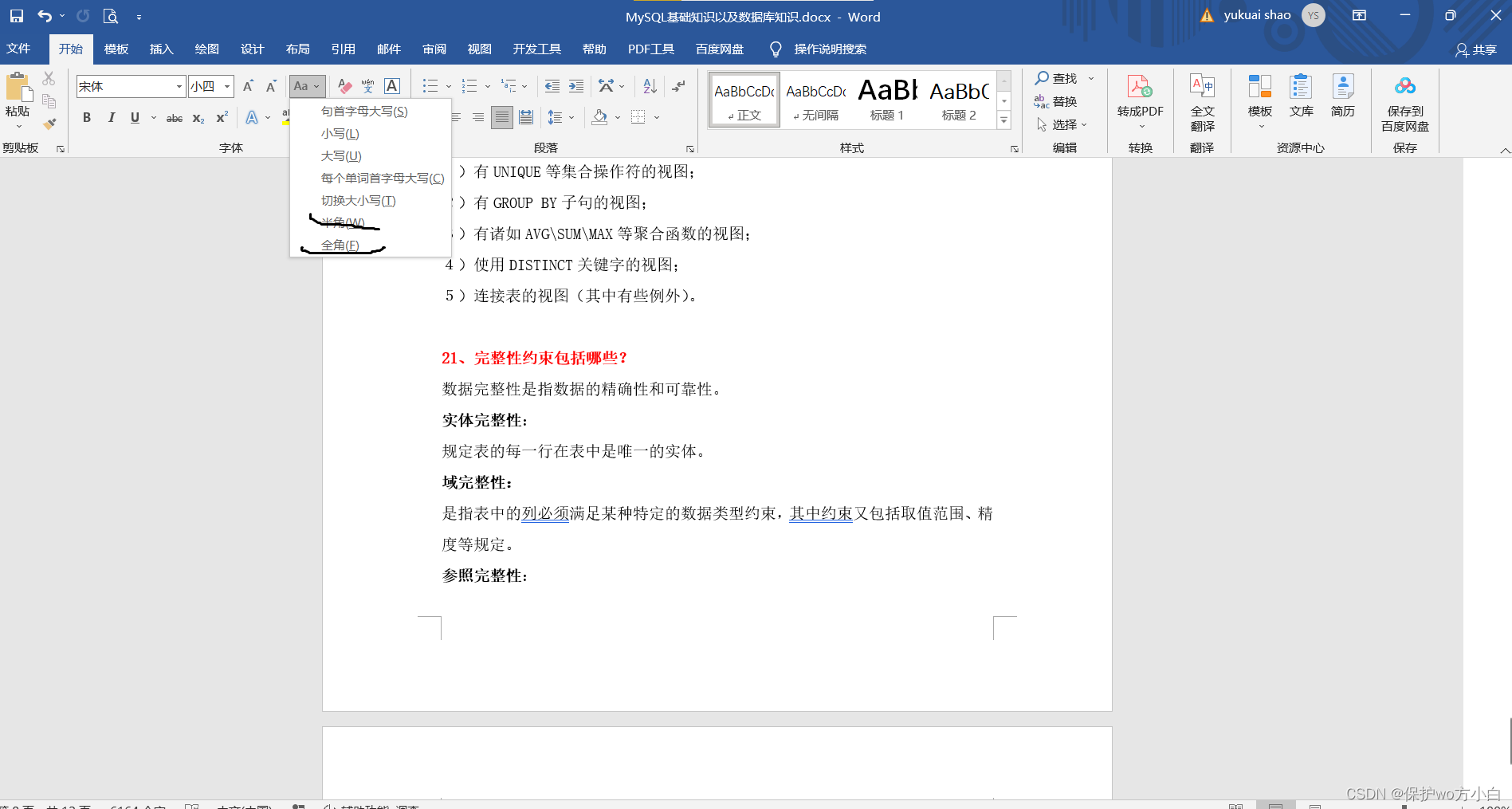Open the Paragraph dialog launcher
This screenshot has width=1512, height=809.
(x=690, y=149)
